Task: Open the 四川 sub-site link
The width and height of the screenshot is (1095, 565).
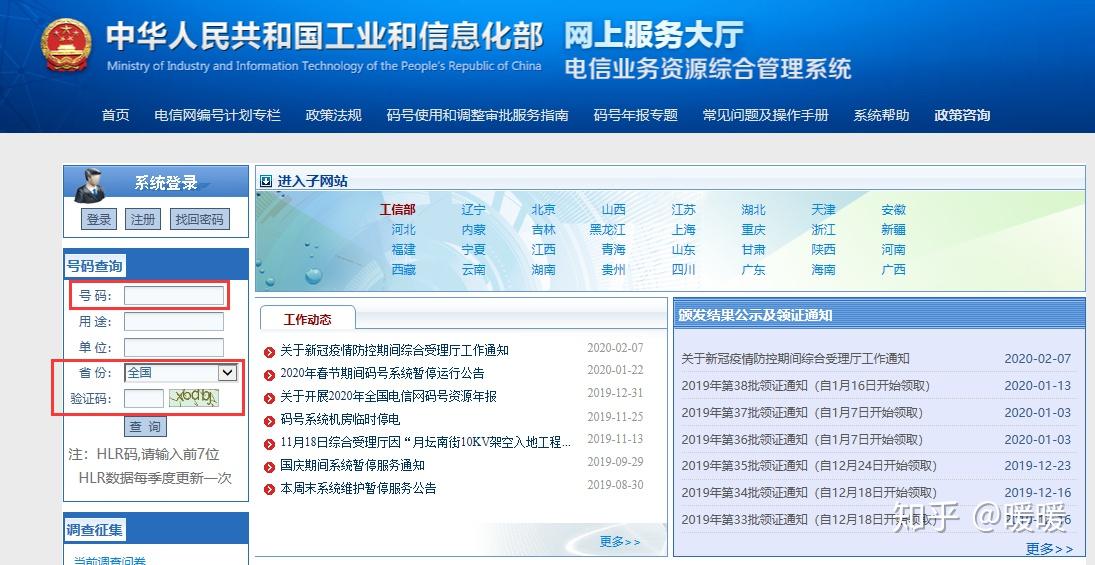Action: click(684, 270)
